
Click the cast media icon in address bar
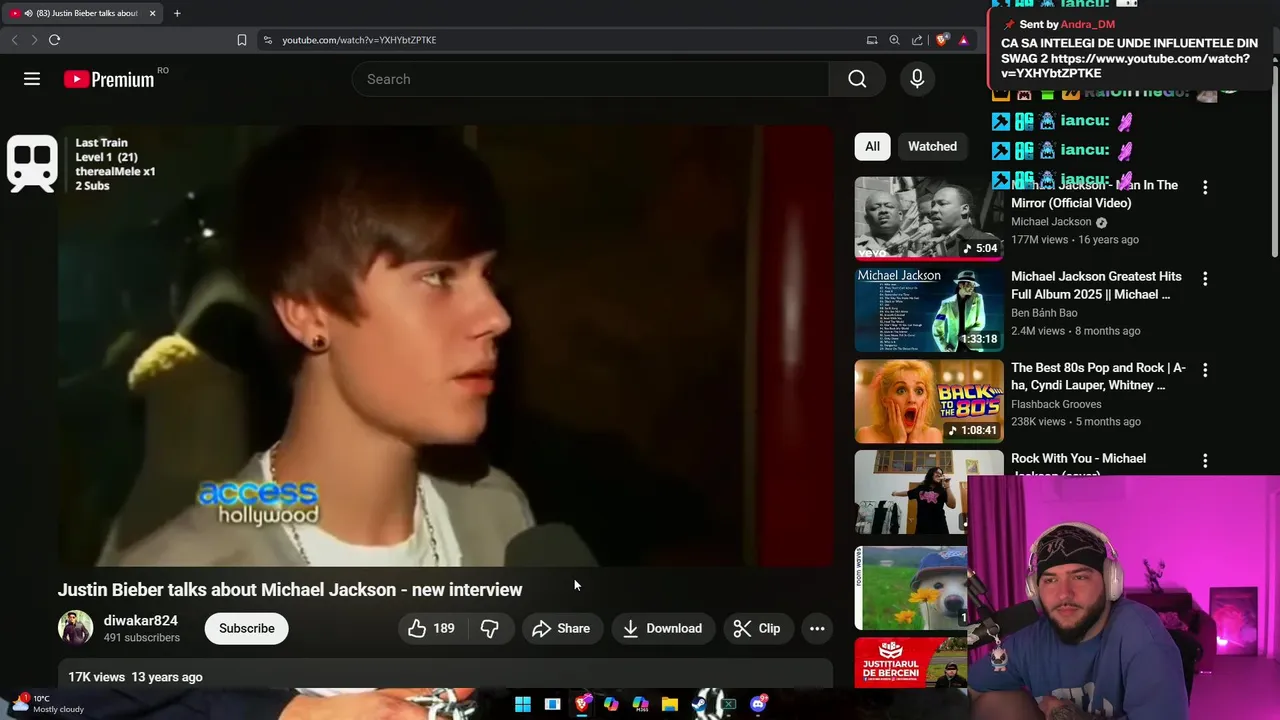point(872,40)
